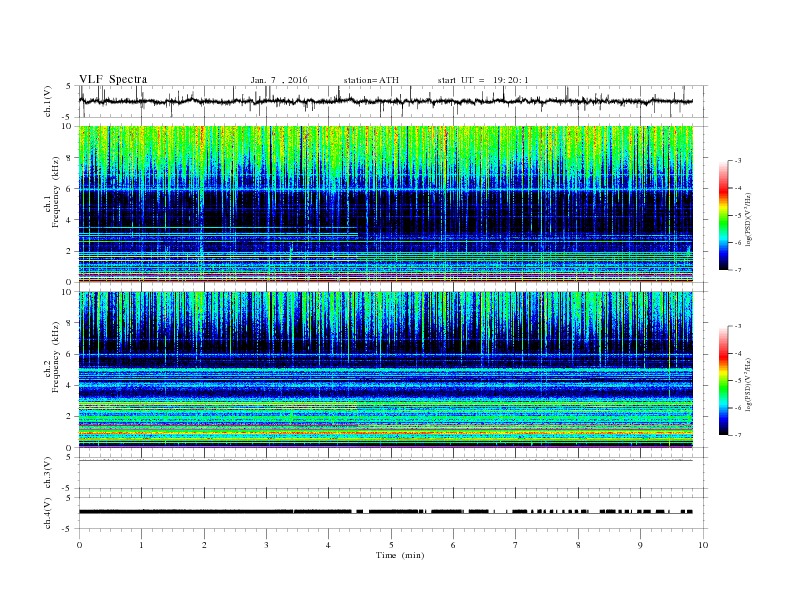The image size is (792, 612).
Task: Click the time axis tick label '8'
Action: 578,545
